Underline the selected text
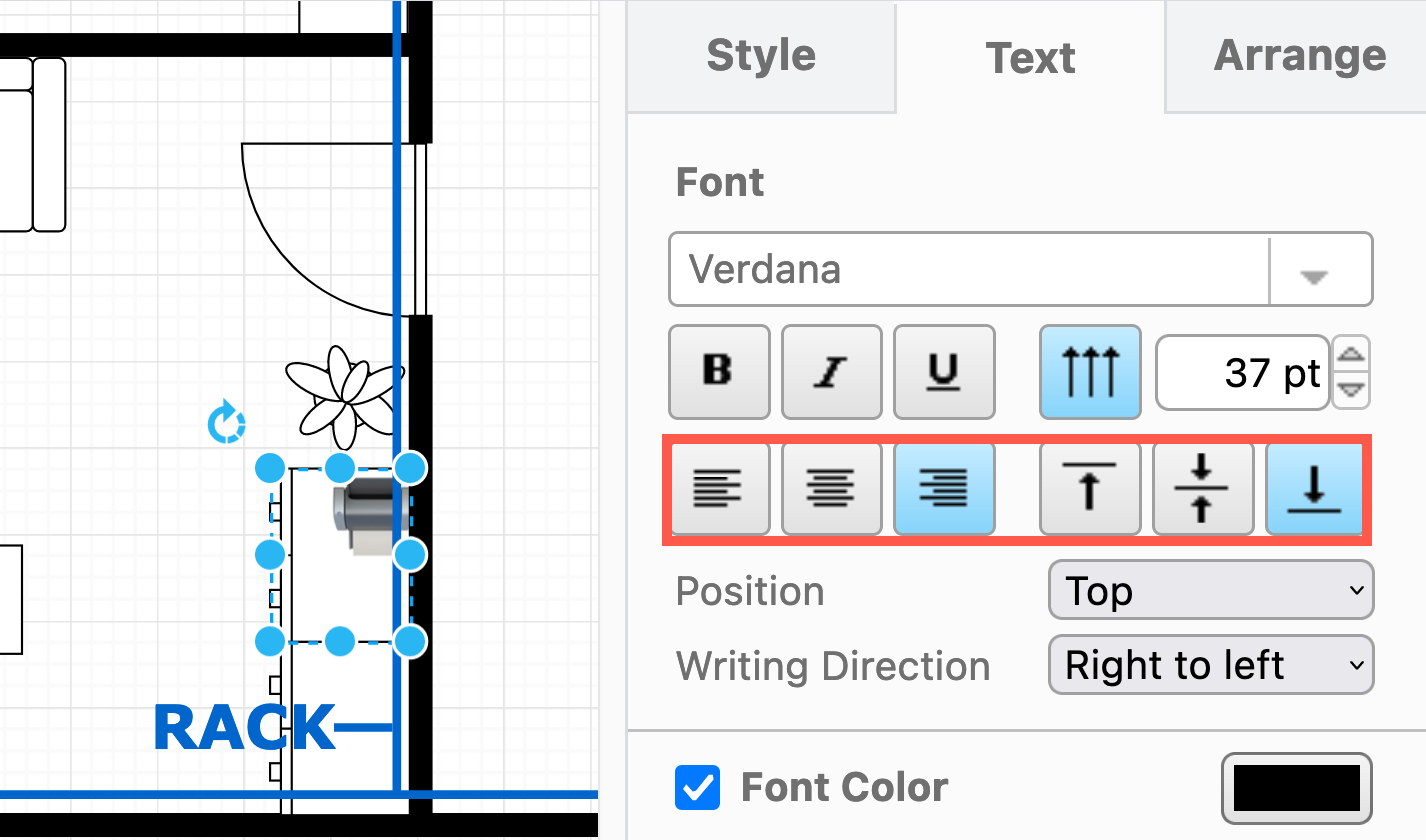1426x840 pixels. pyautogui.click(x=943, y=371)
